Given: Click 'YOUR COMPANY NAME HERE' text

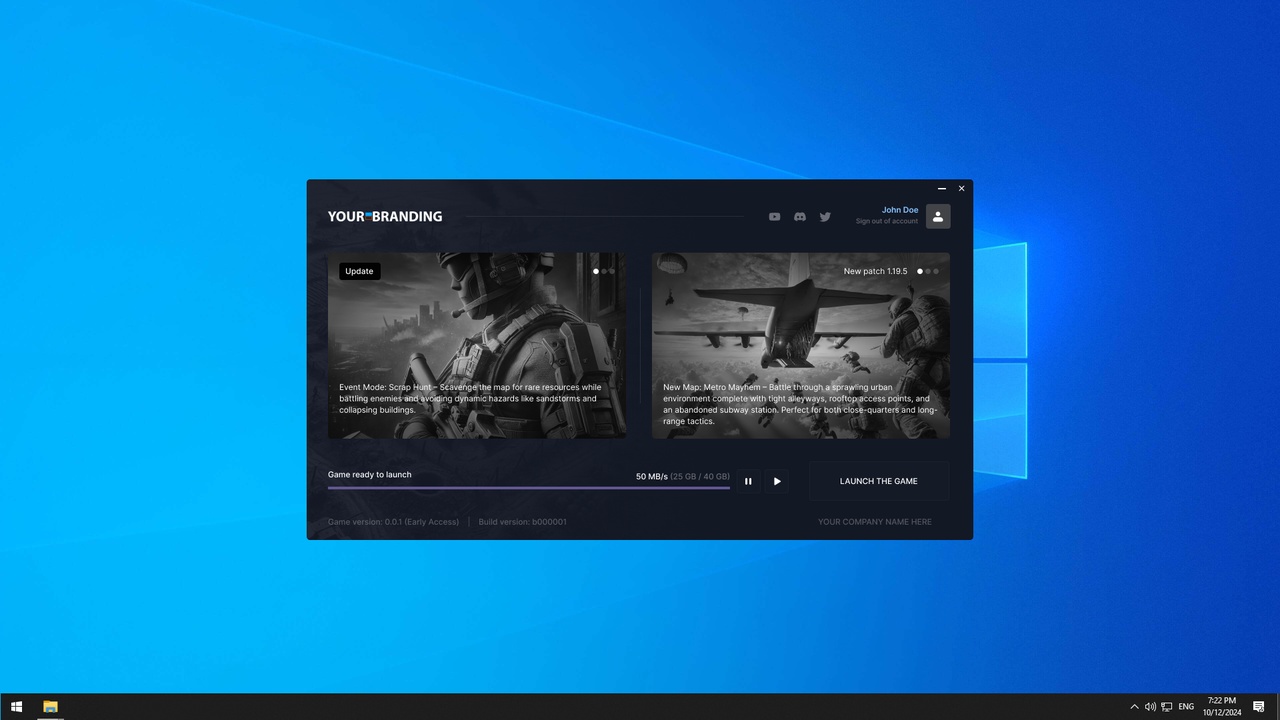Looking at the screenshot, I should click(x=875, y=522).
